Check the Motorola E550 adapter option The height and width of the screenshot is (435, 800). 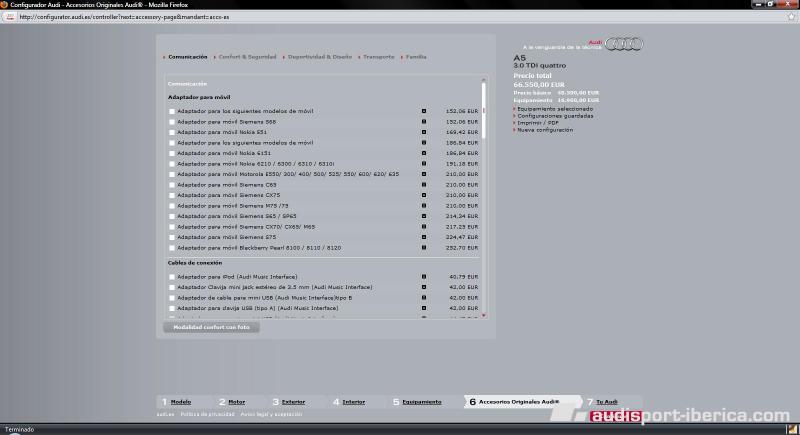[x=172, y=174]
